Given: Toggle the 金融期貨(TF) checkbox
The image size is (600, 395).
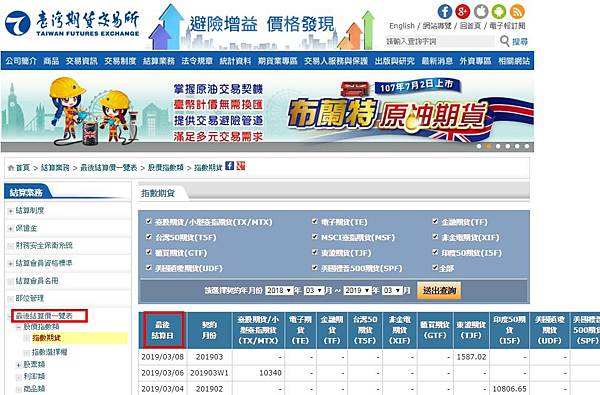Looking at the screenshot, I should (x=435, y=221).
